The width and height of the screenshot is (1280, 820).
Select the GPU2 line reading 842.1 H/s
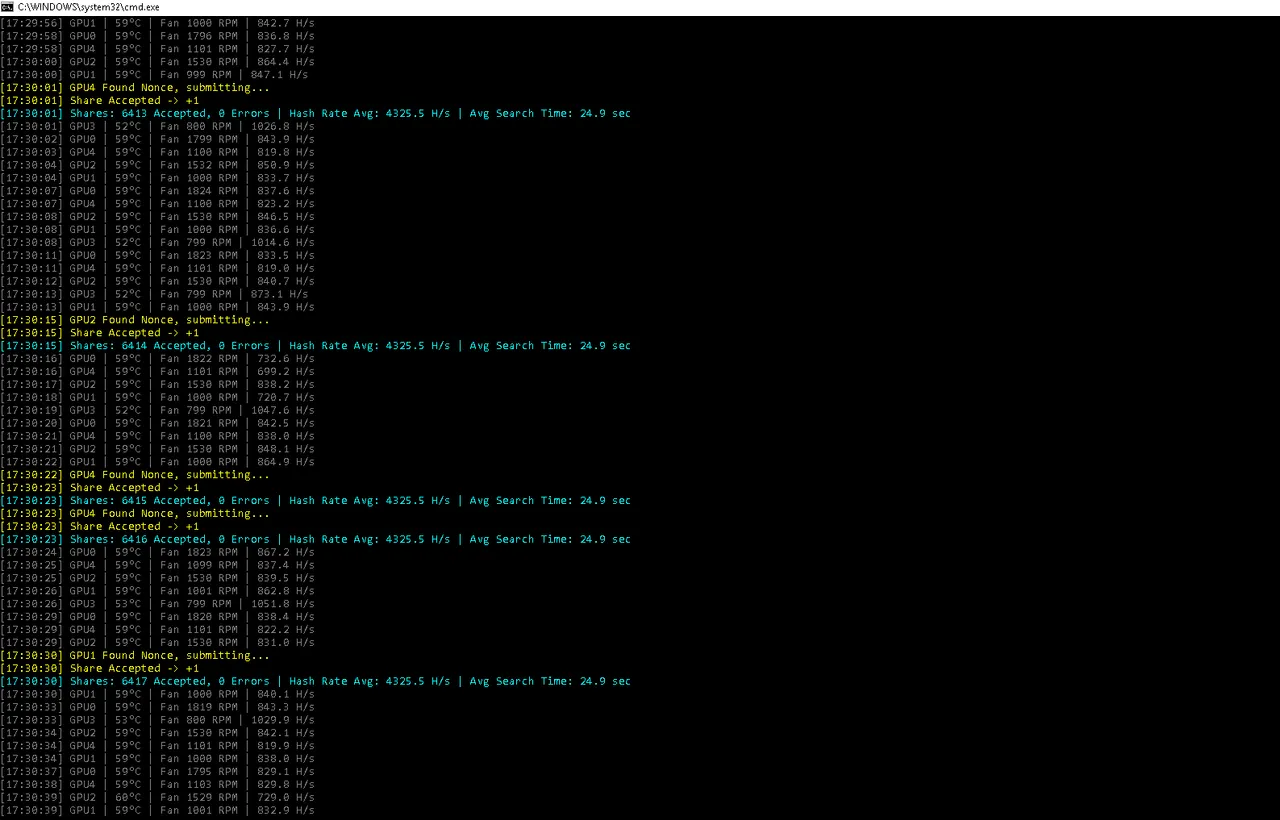click(x=157, y=733)
